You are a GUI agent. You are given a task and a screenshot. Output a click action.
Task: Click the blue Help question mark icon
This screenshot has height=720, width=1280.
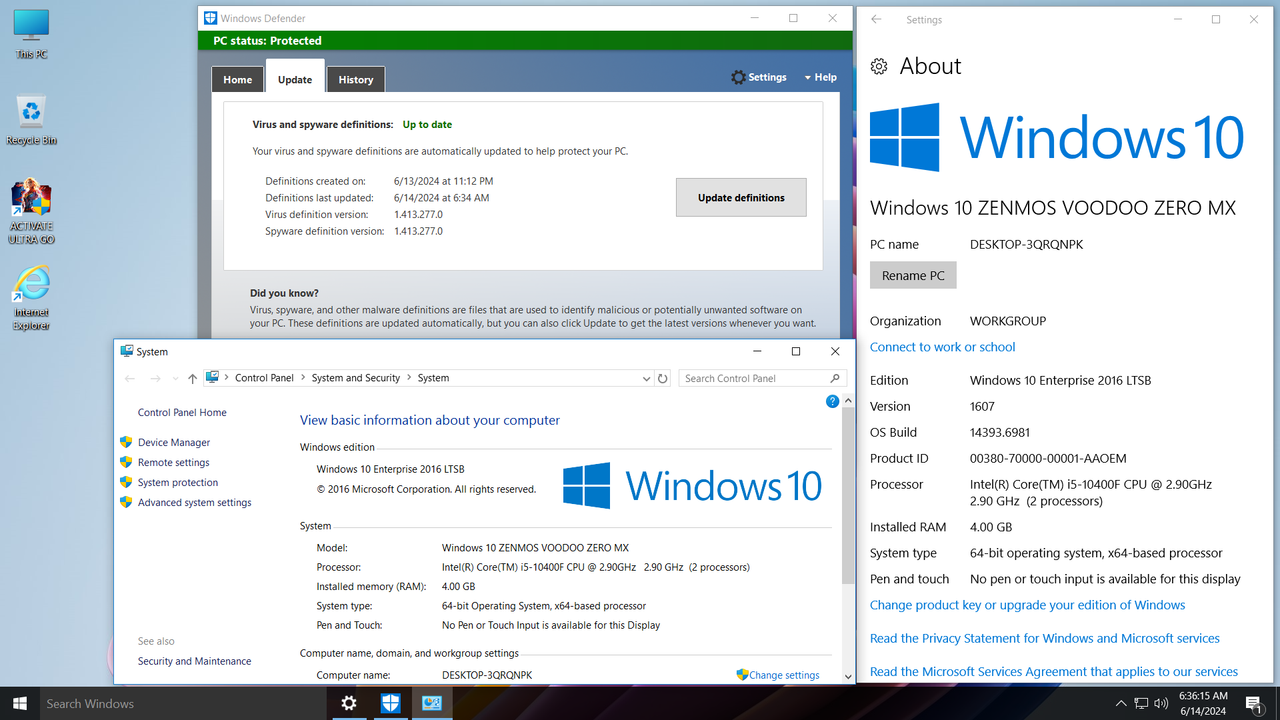point(832,401)
